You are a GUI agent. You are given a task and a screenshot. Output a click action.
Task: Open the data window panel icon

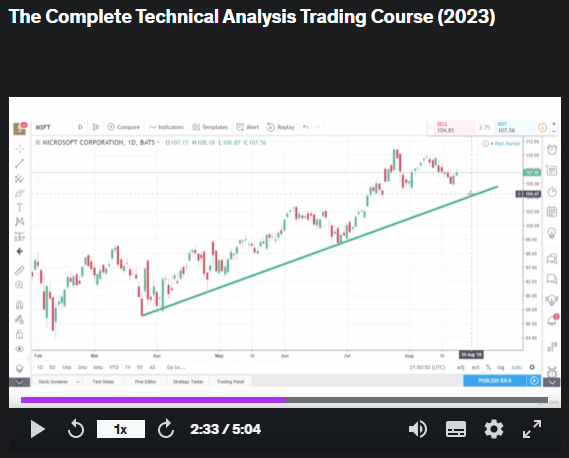click(x=552, y=170)
